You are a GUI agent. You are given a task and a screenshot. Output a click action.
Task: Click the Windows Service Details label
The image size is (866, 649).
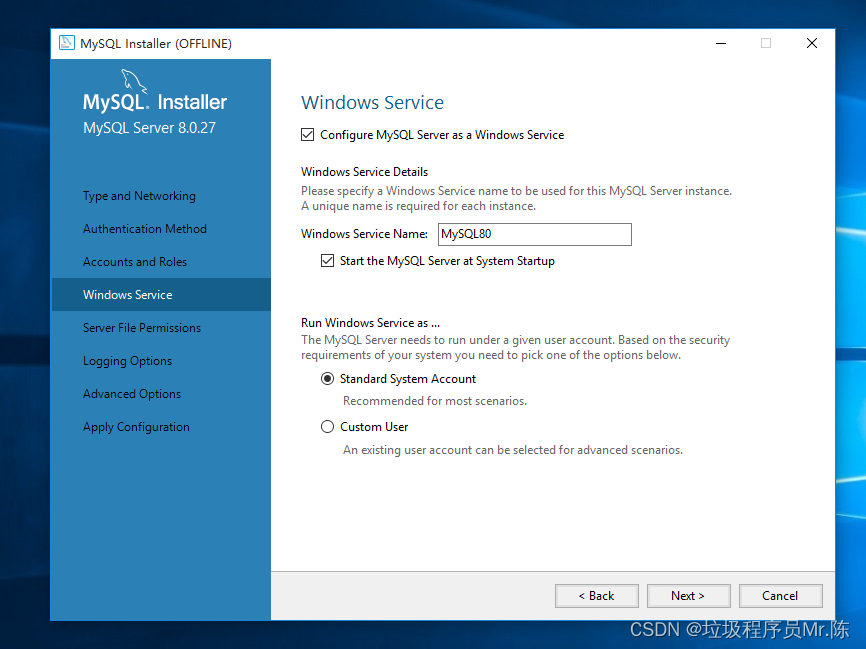pyautogui.click(x=365, y=172)
